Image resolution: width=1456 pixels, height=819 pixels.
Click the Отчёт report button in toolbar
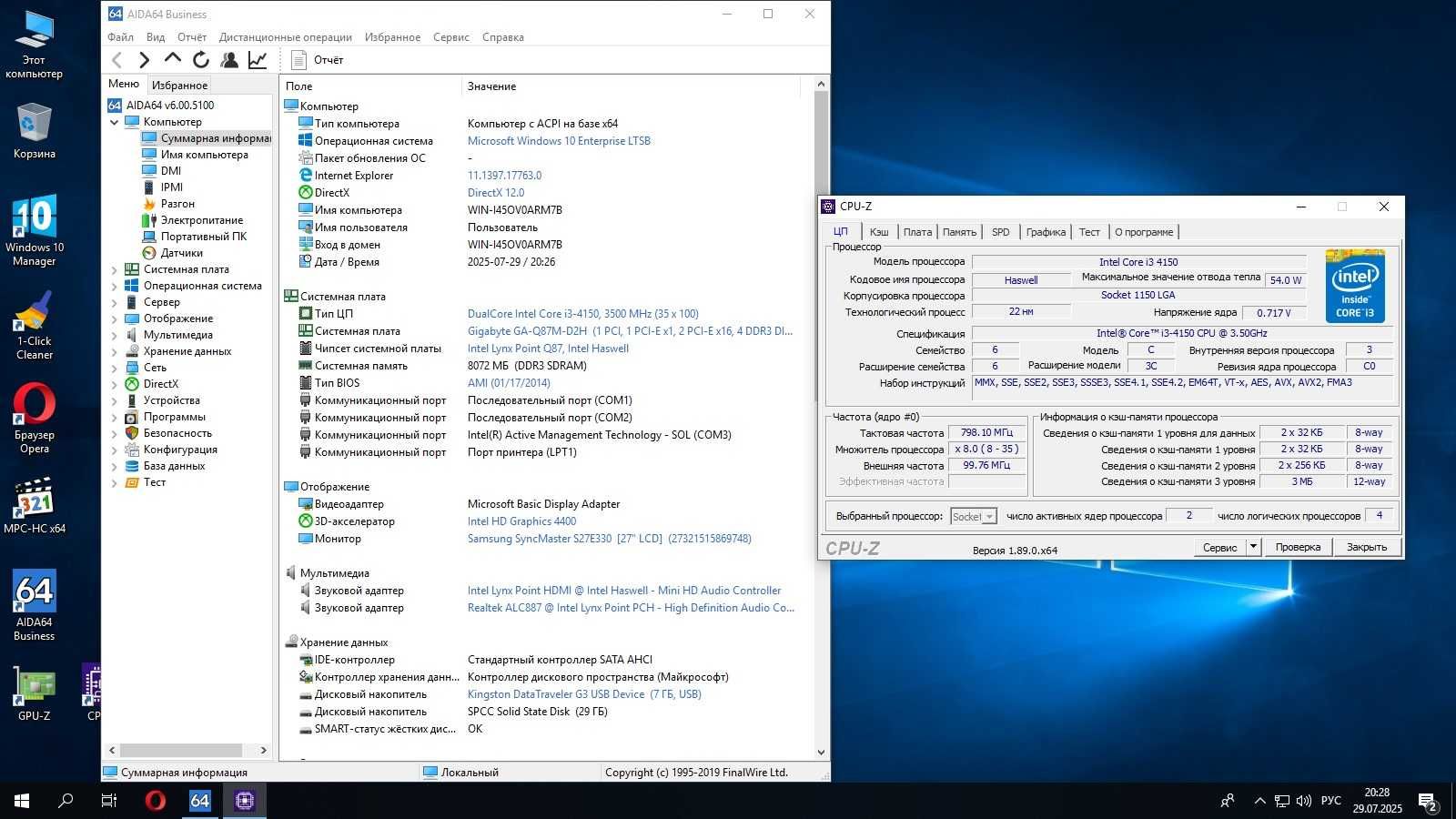point(318,60)
